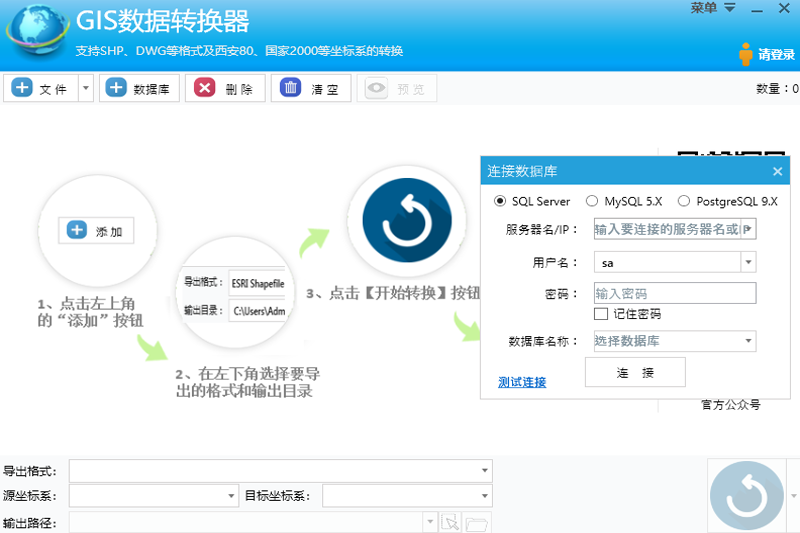Select the SQL Server radio option

point(532,201)
